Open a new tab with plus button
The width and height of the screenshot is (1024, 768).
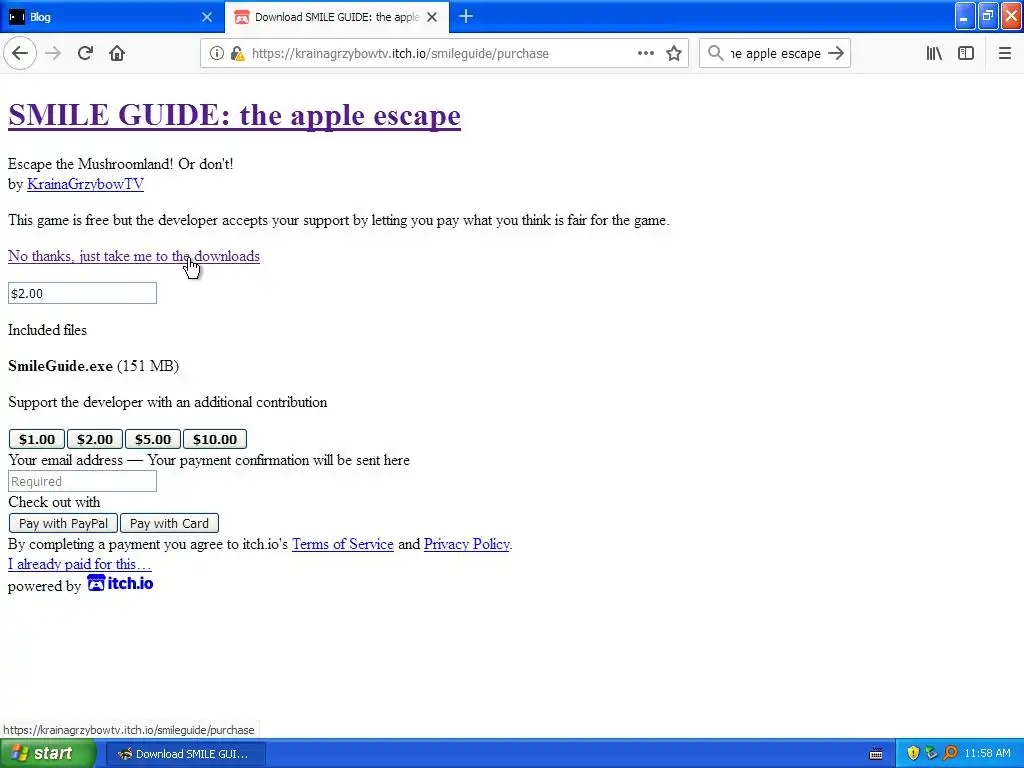[x=466, y=17]
